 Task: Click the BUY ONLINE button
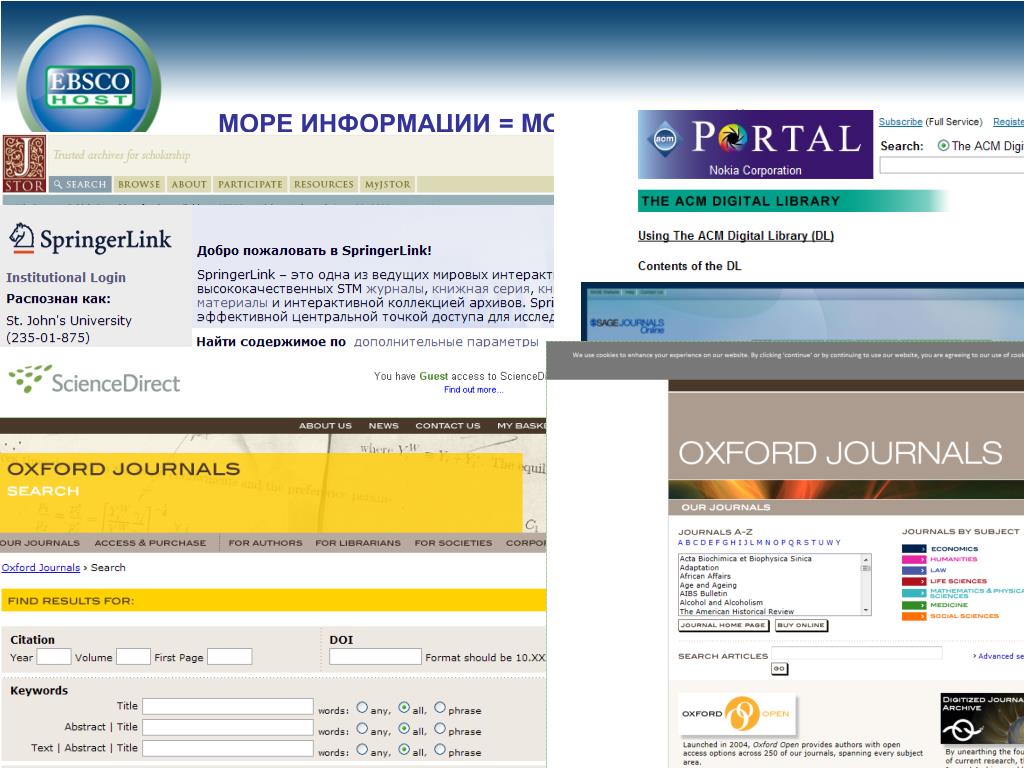801,626
